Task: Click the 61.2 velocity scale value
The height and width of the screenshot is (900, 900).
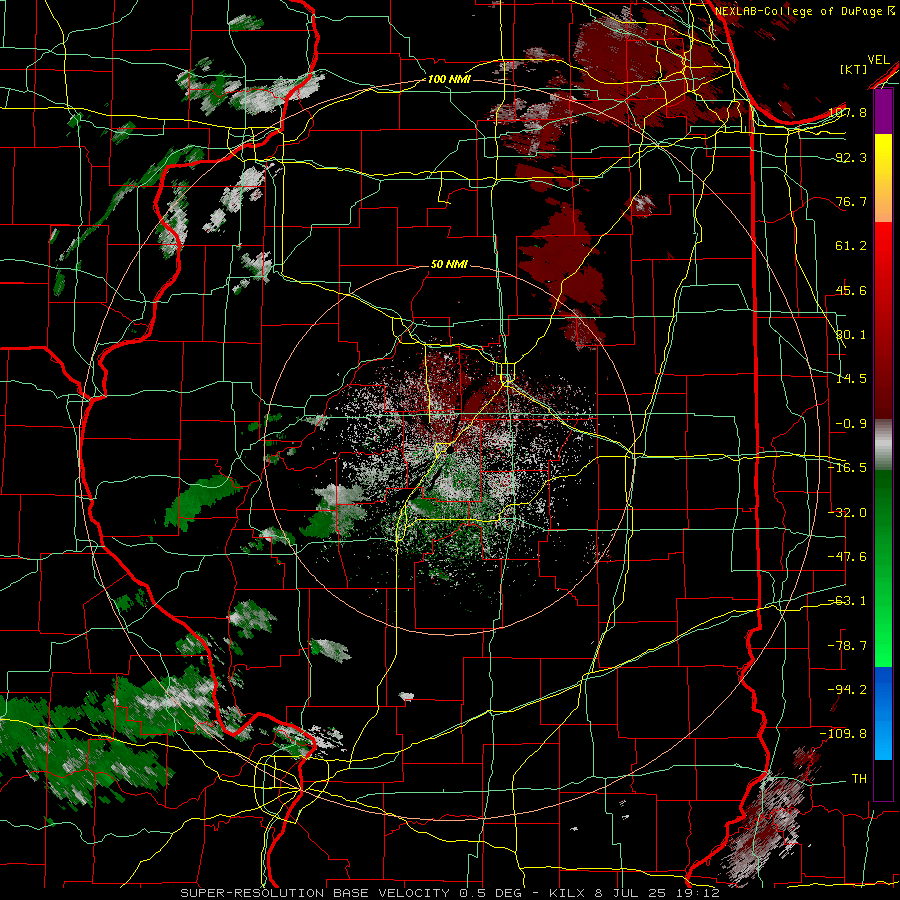Action: (x=851, y=246)
